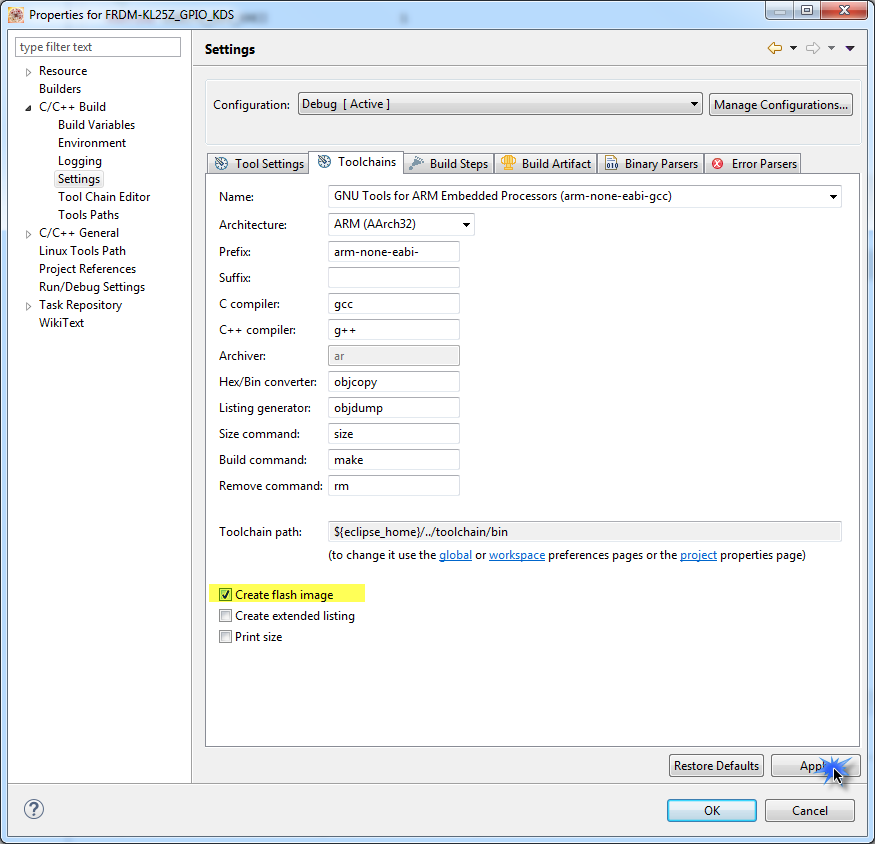
Task: Click the help question mark icon
Action: click(x=33, y=809)
